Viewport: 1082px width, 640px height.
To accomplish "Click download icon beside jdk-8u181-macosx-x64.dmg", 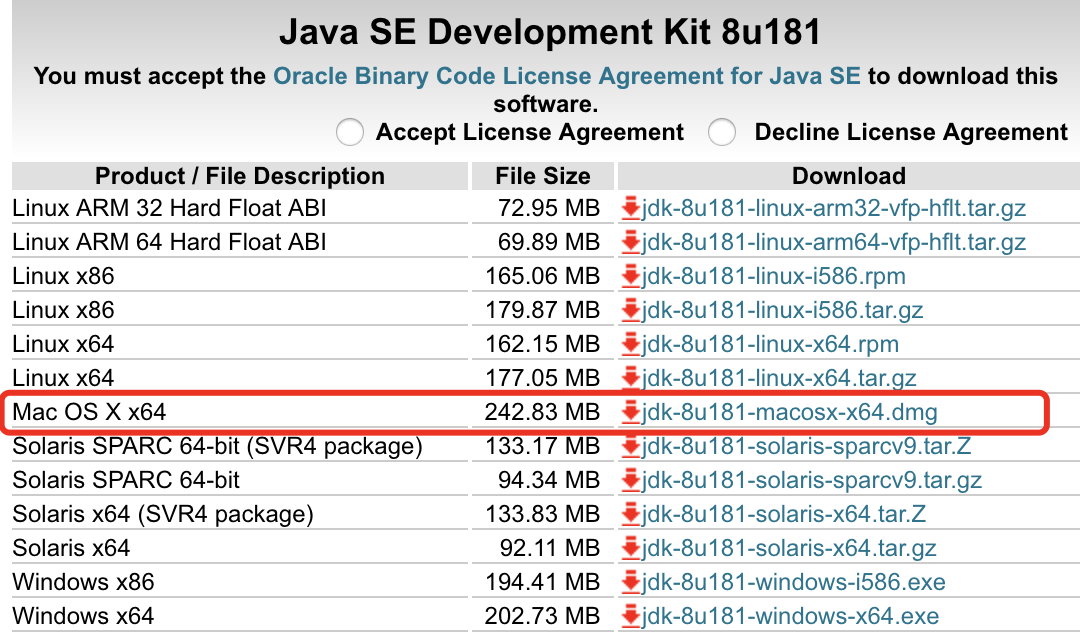I will (x=631, y=412).
